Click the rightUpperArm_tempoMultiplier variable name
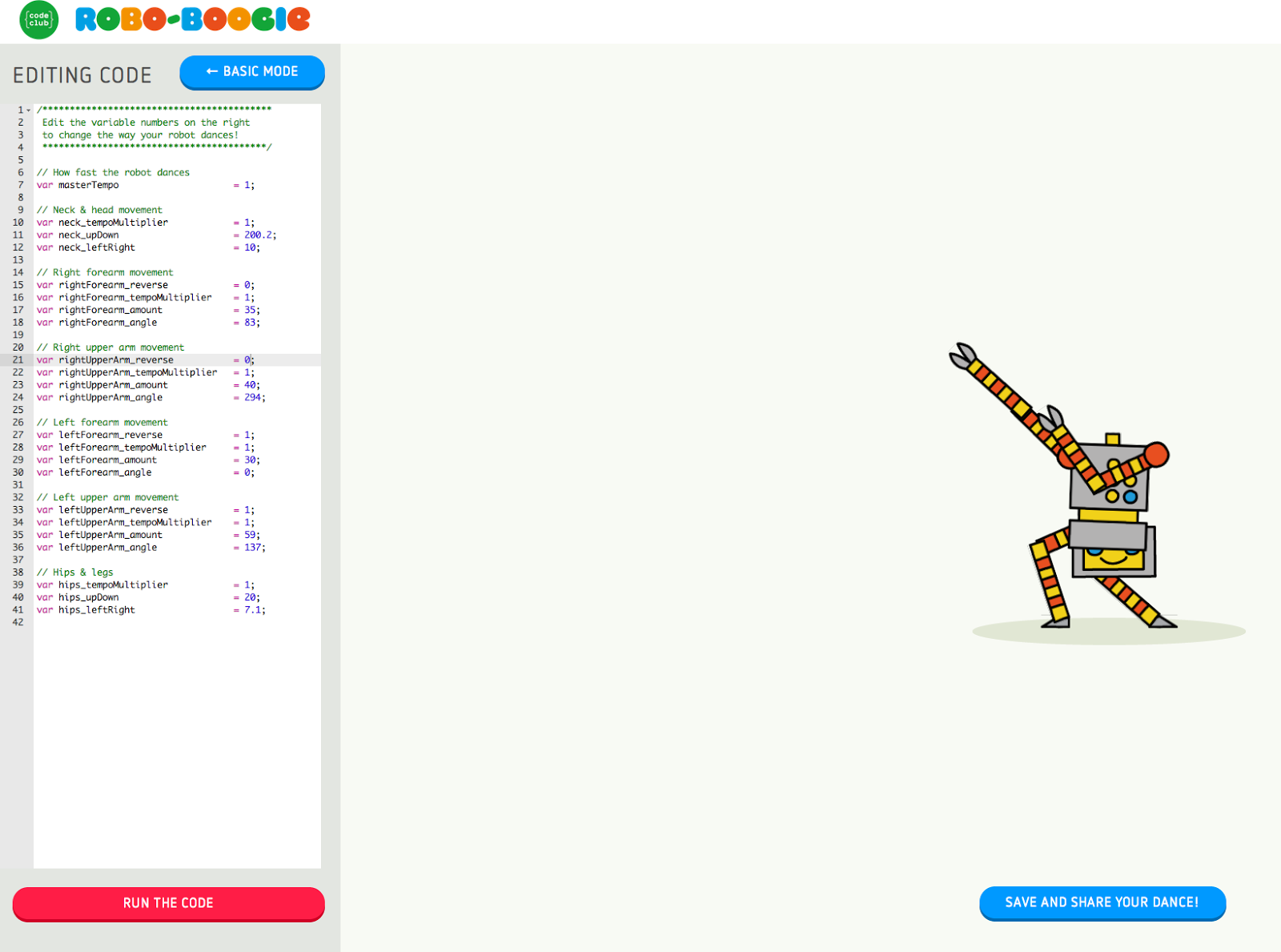 [138, 372]
